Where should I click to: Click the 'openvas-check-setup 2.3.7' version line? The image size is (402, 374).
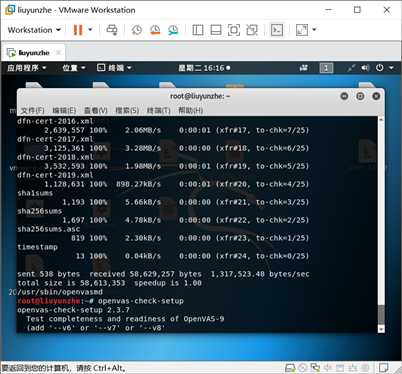click(73, 310)
